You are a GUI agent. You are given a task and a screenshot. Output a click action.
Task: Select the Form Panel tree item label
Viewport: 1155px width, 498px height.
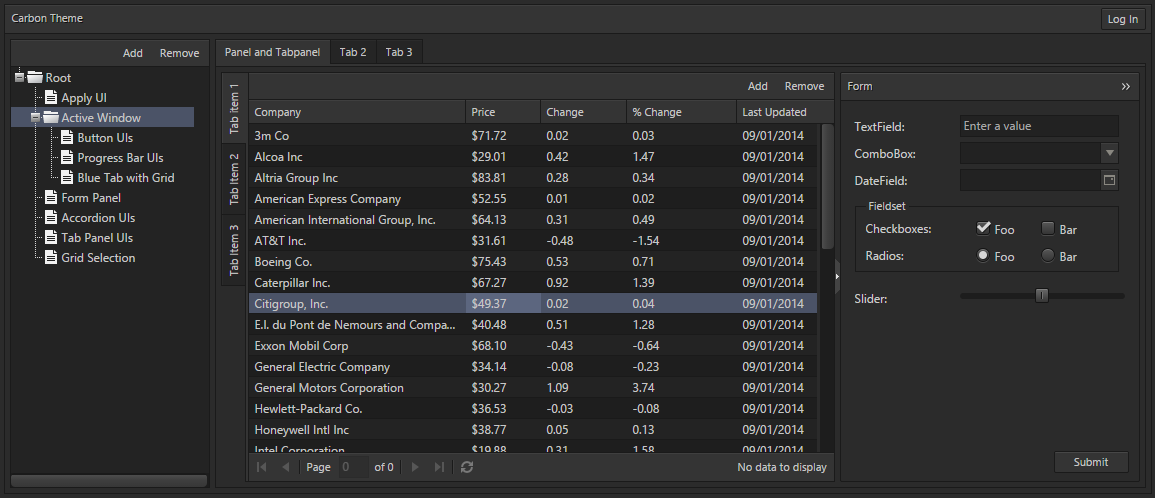91,197
